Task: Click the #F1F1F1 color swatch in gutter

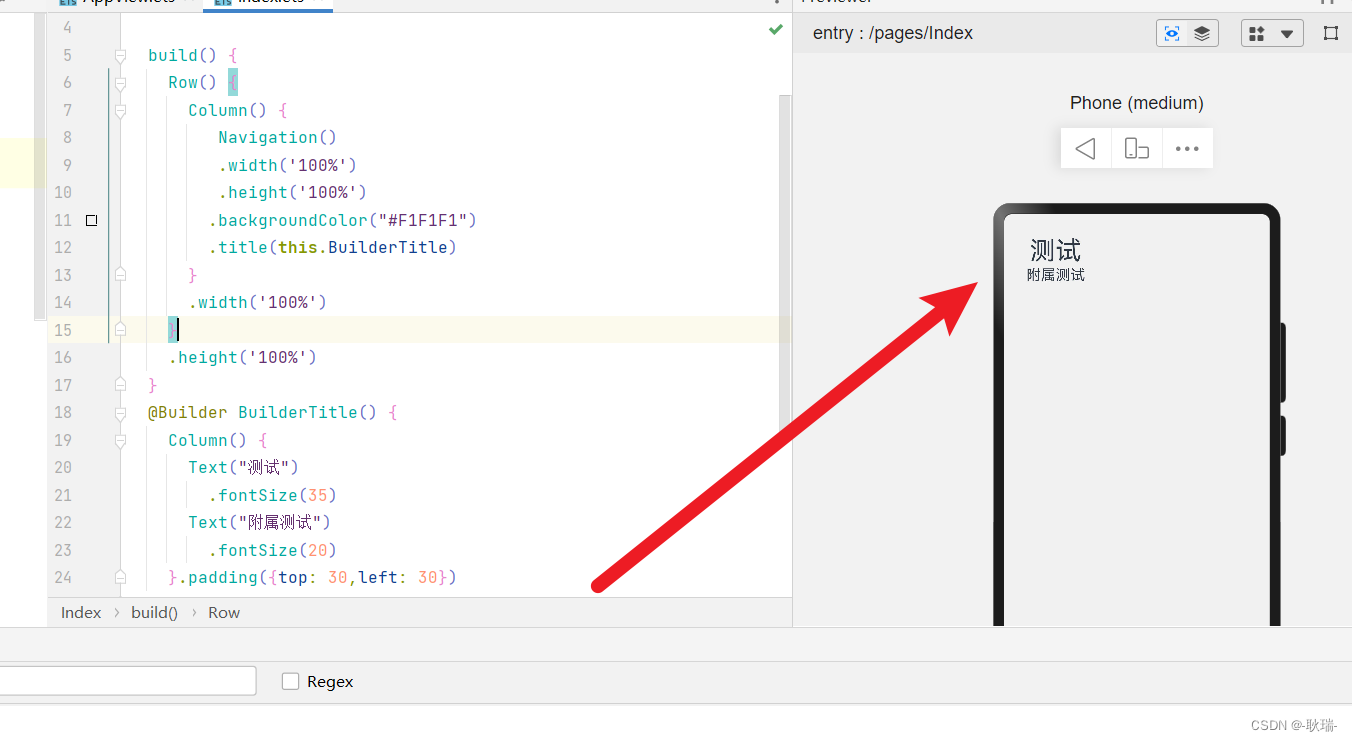Action: pos(92,220)
